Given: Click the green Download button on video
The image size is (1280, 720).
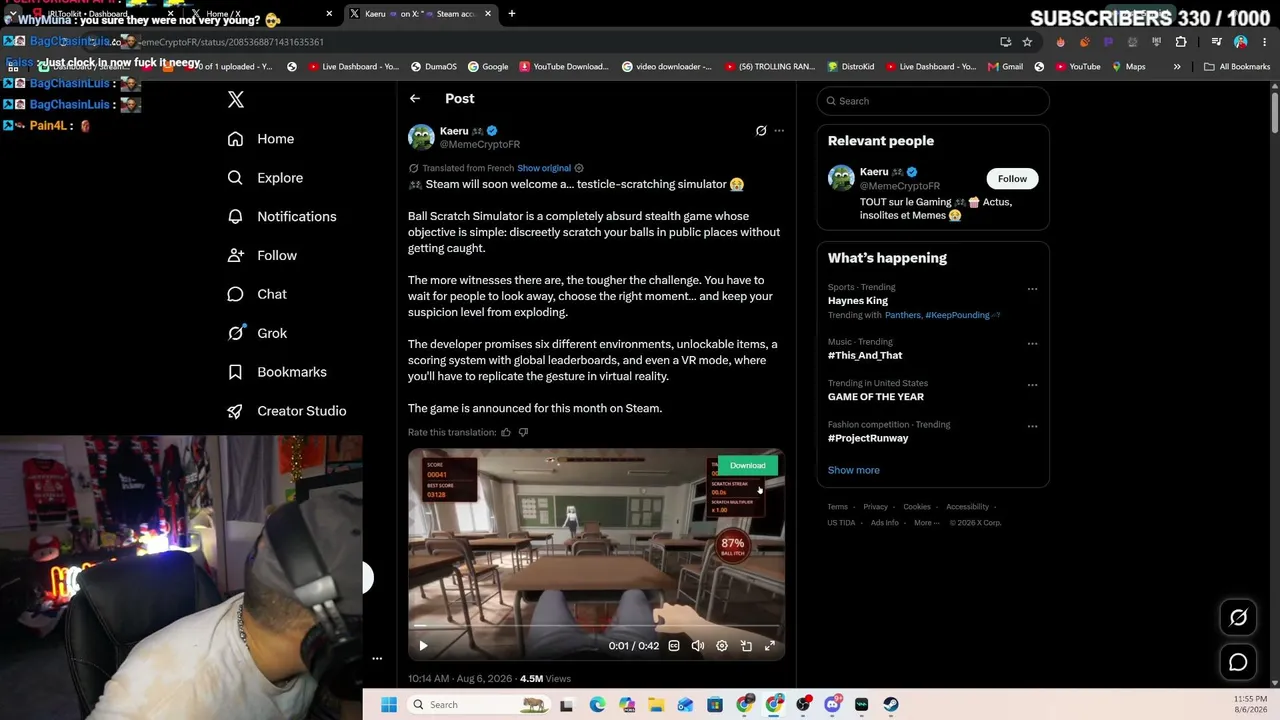Looking at the screenshot, I should 747,465.
